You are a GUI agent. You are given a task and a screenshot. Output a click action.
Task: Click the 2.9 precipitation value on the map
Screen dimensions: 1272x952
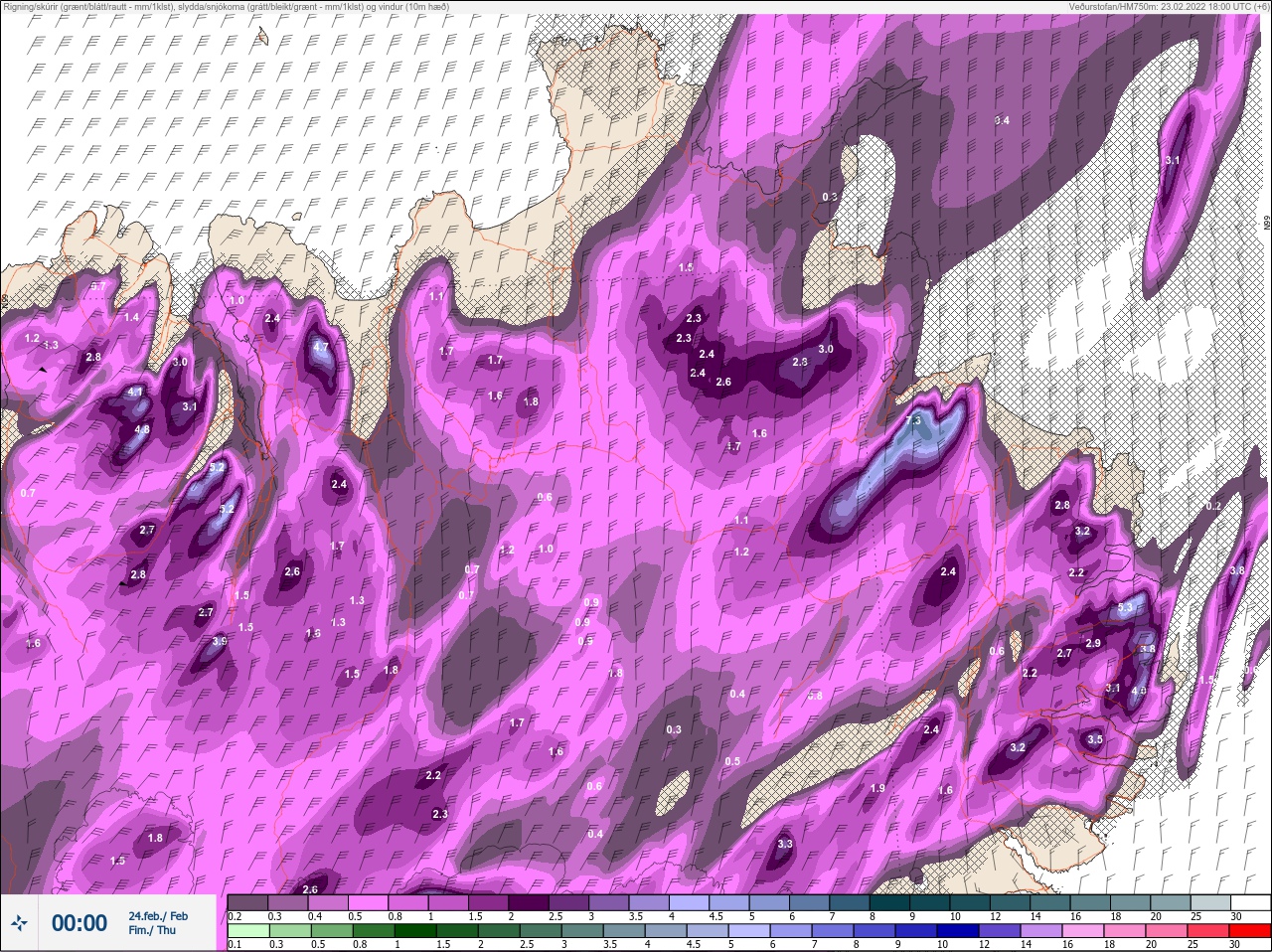1093,643
